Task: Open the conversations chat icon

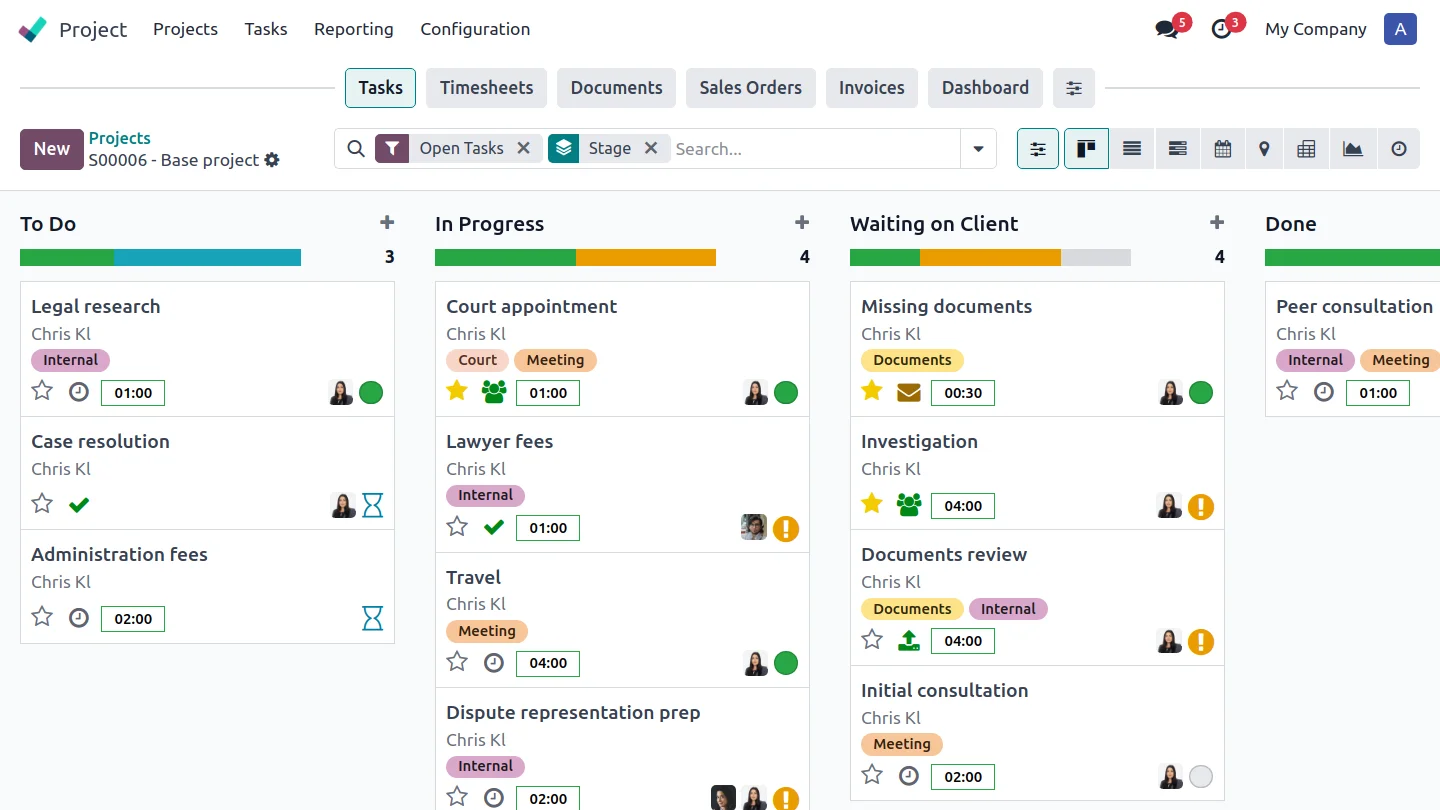Action: click(x=1166, y=29)
